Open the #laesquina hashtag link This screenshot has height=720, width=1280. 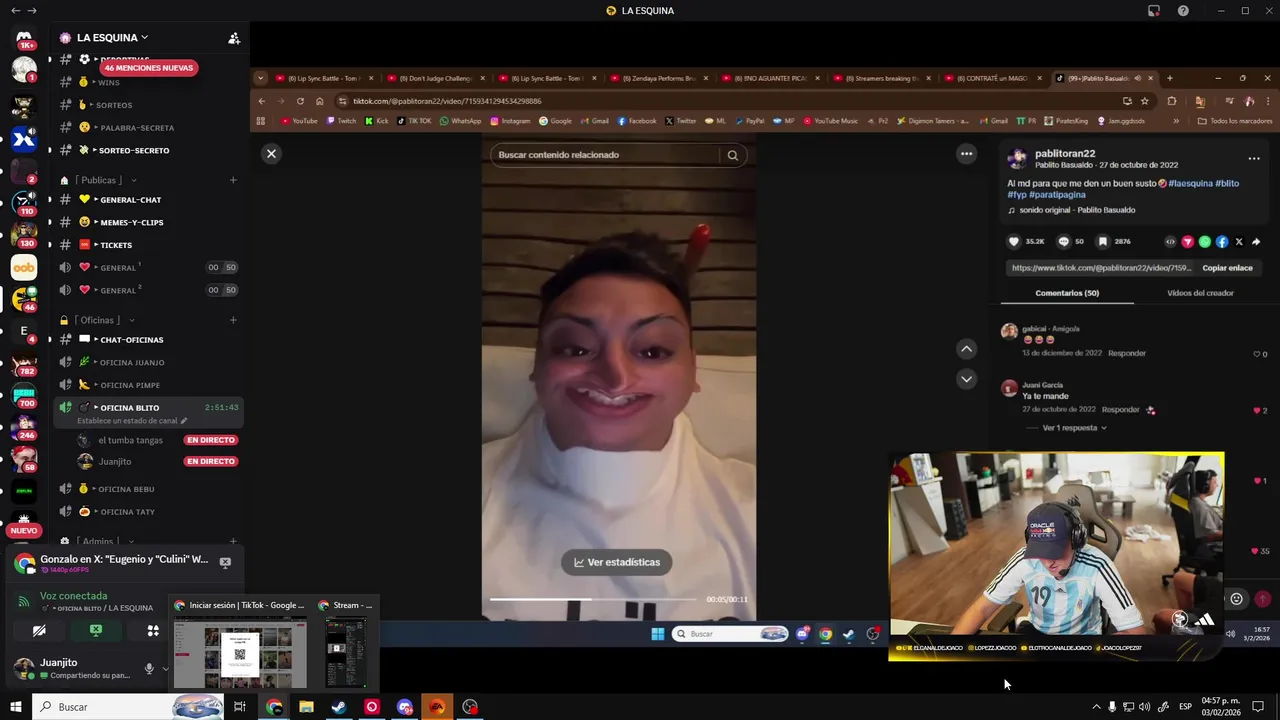[x=1189, y=184]
